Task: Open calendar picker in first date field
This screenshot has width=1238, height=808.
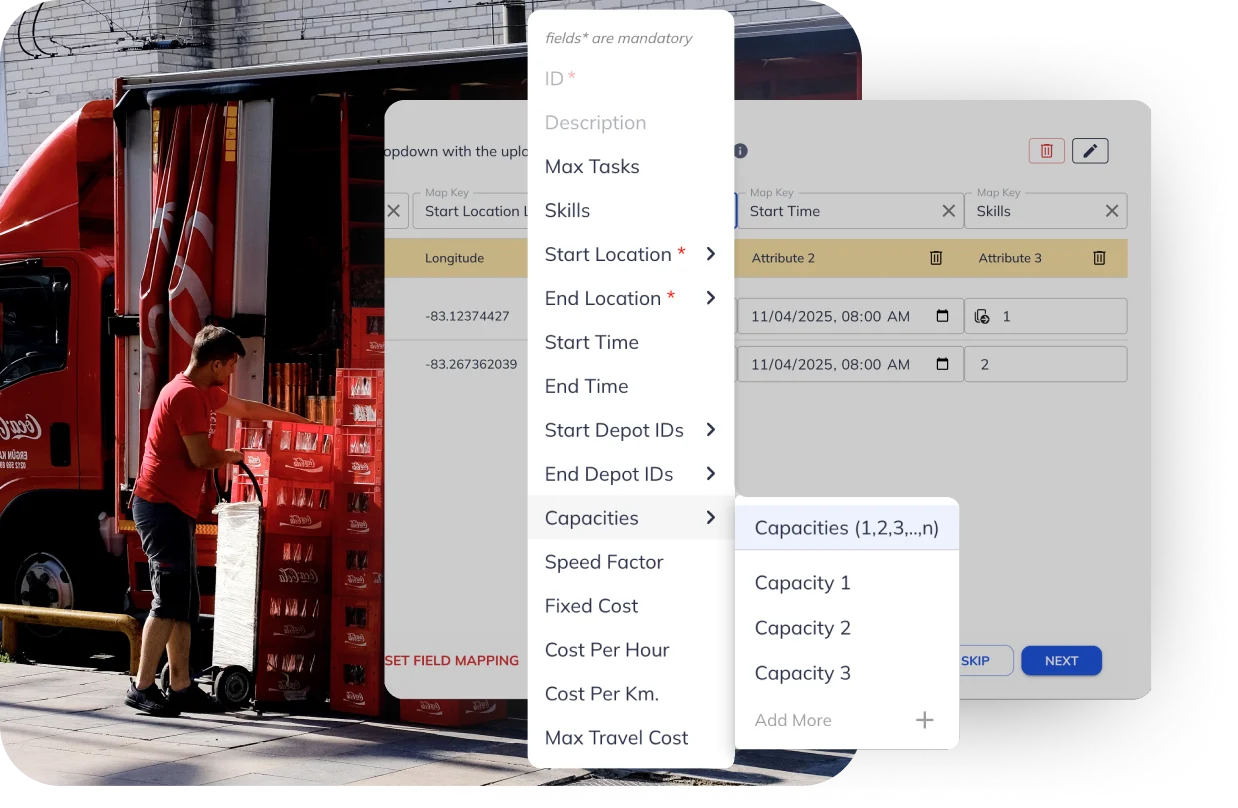Action: pos(942,316)
